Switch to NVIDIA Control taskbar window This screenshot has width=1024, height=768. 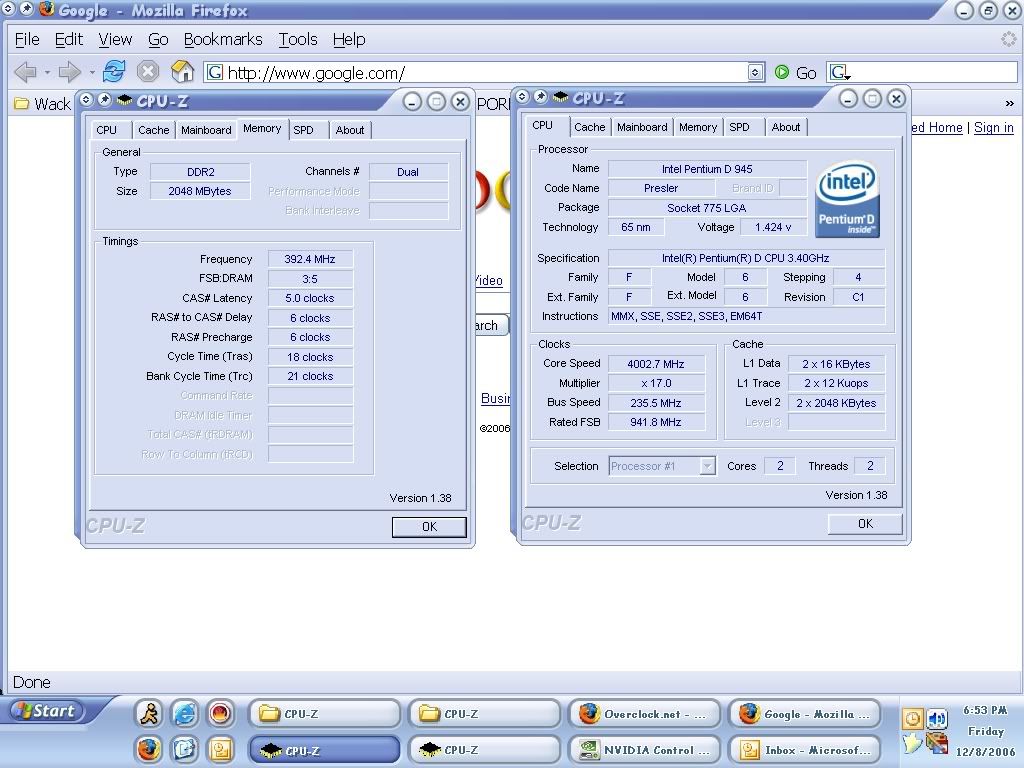645,750
